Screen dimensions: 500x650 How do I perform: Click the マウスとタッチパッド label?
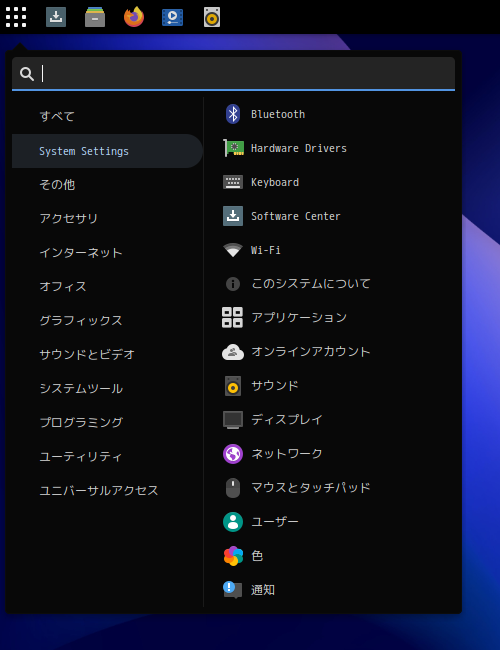click(311, 488)
